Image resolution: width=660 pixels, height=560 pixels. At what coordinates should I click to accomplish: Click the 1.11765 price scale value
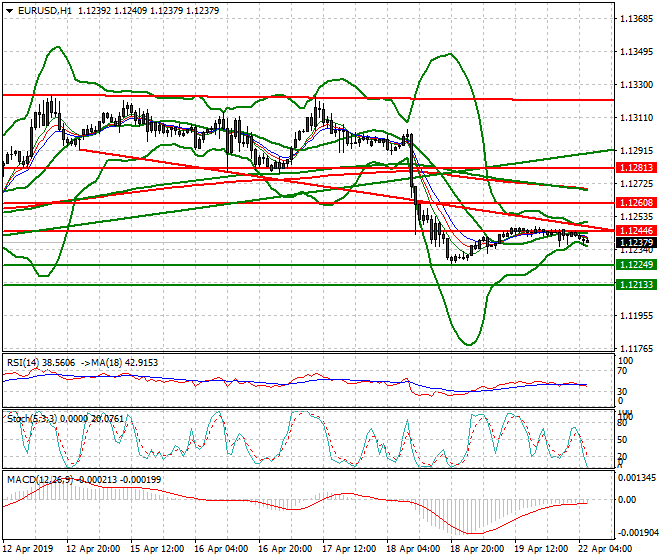[x=637, y=348]
